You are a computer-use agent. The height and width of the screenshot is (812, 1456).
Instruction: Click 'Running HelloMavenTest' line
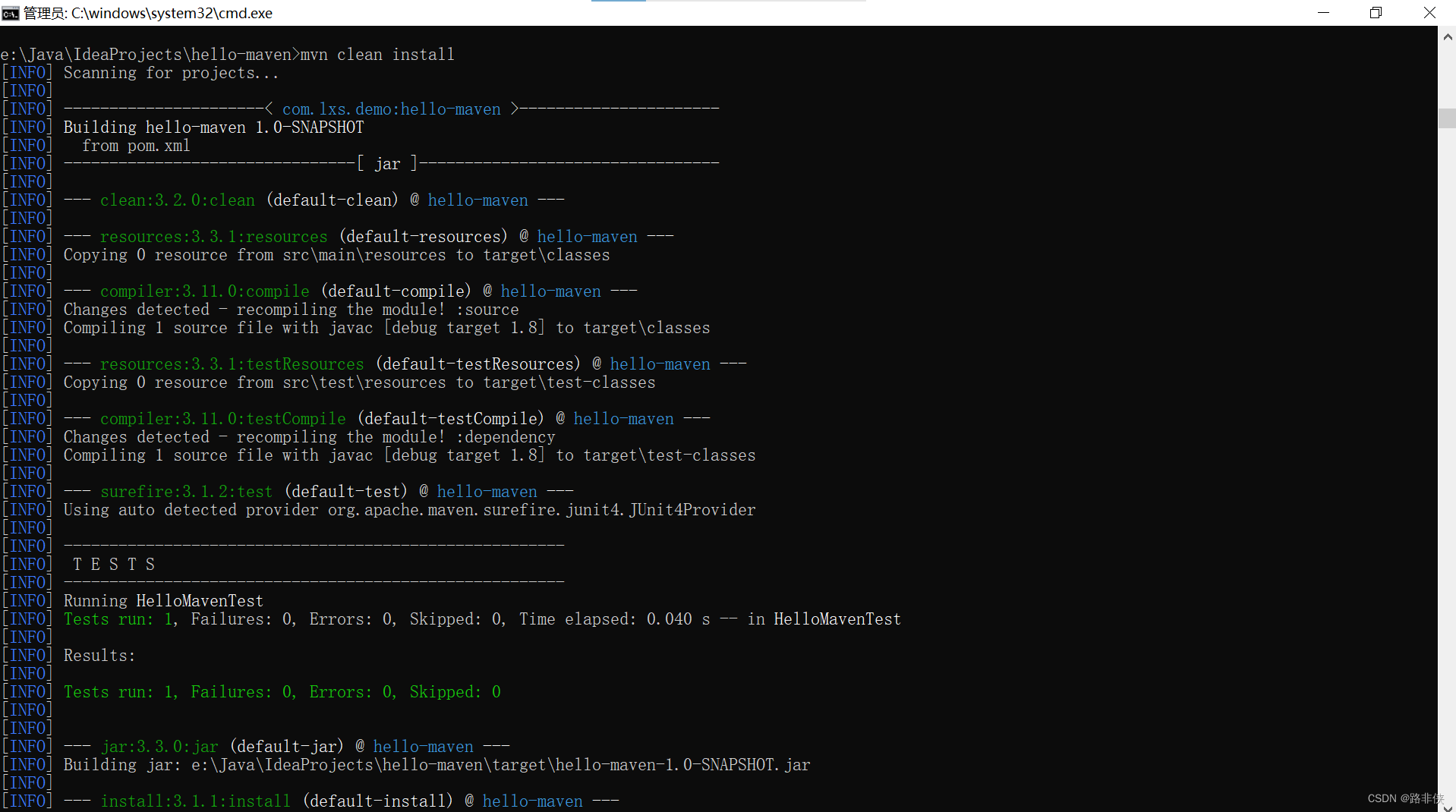(x=163, y=601)
